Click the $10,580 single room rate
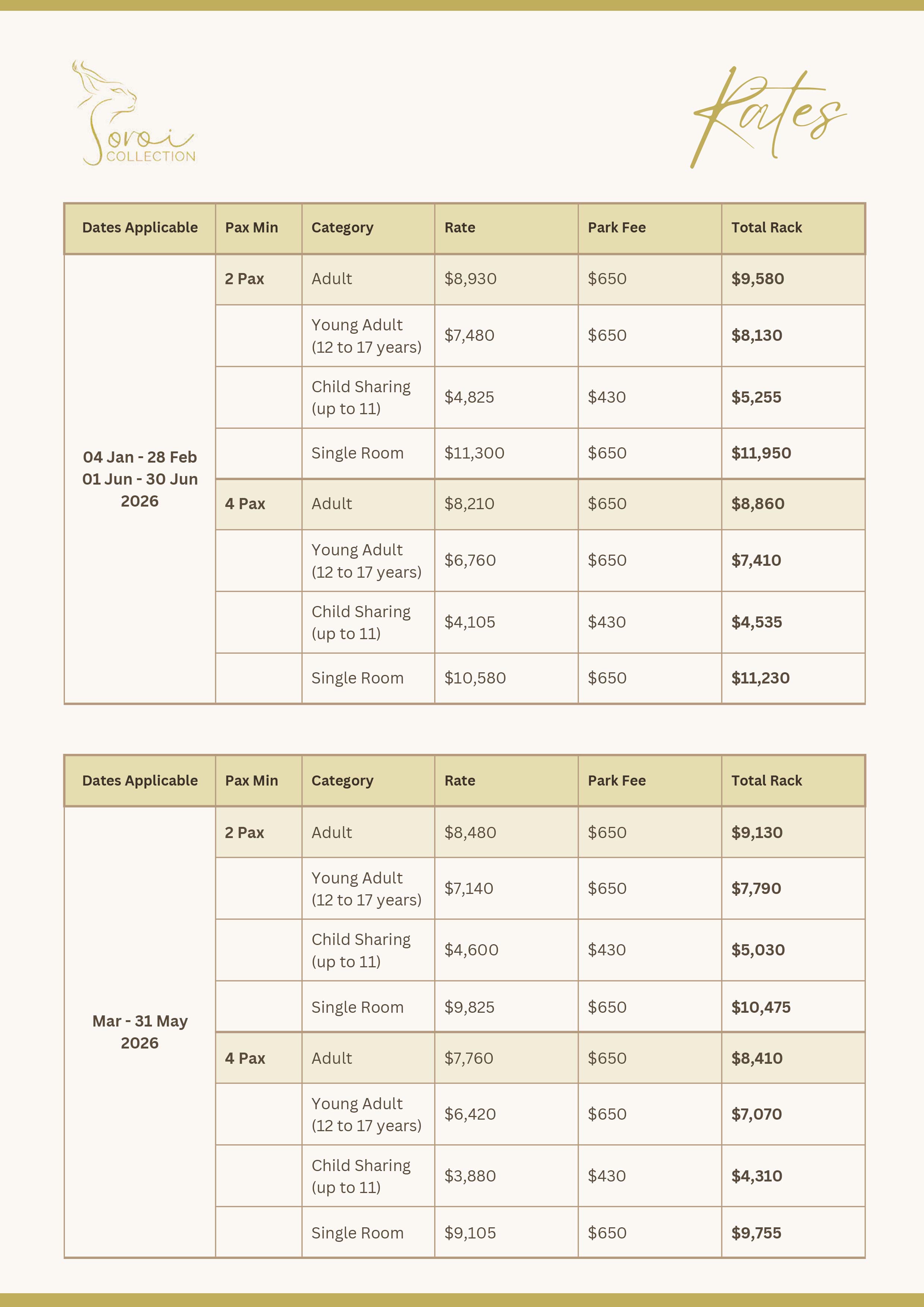Image resolution: width=924 pixels, height=1307 pixels. click(475, 678)
